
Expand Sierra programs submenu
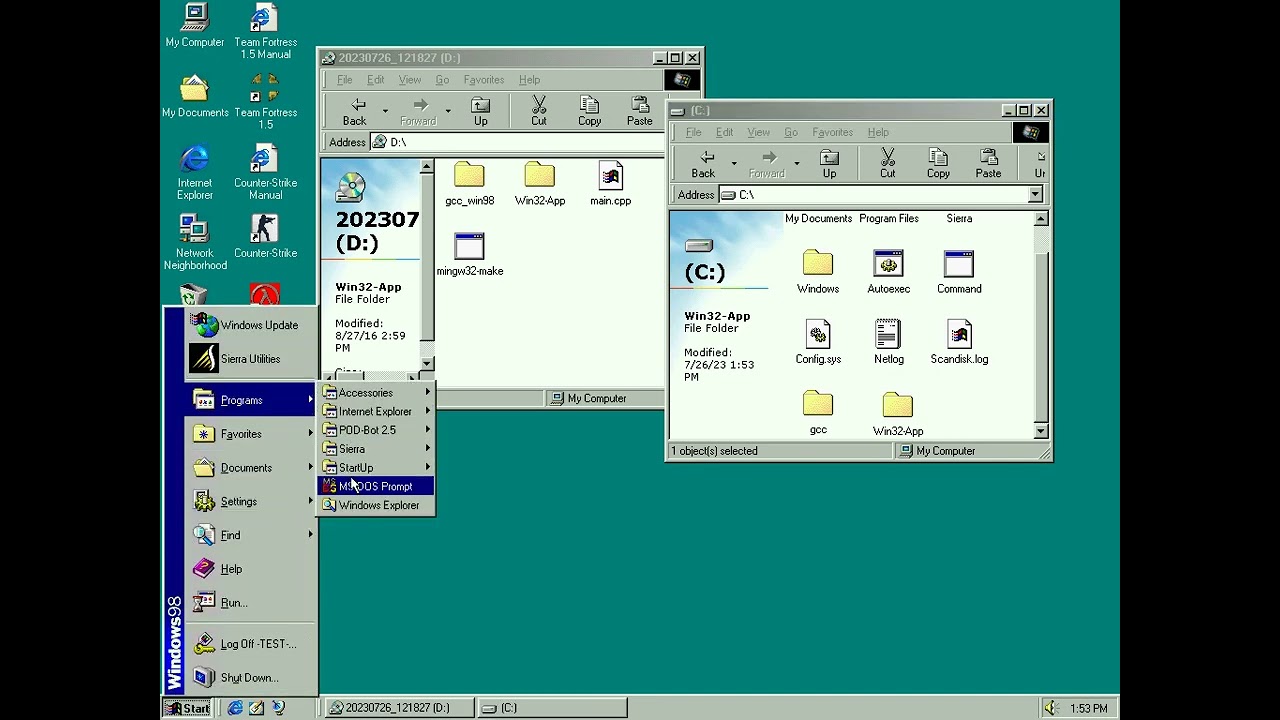tap(376, 449)
